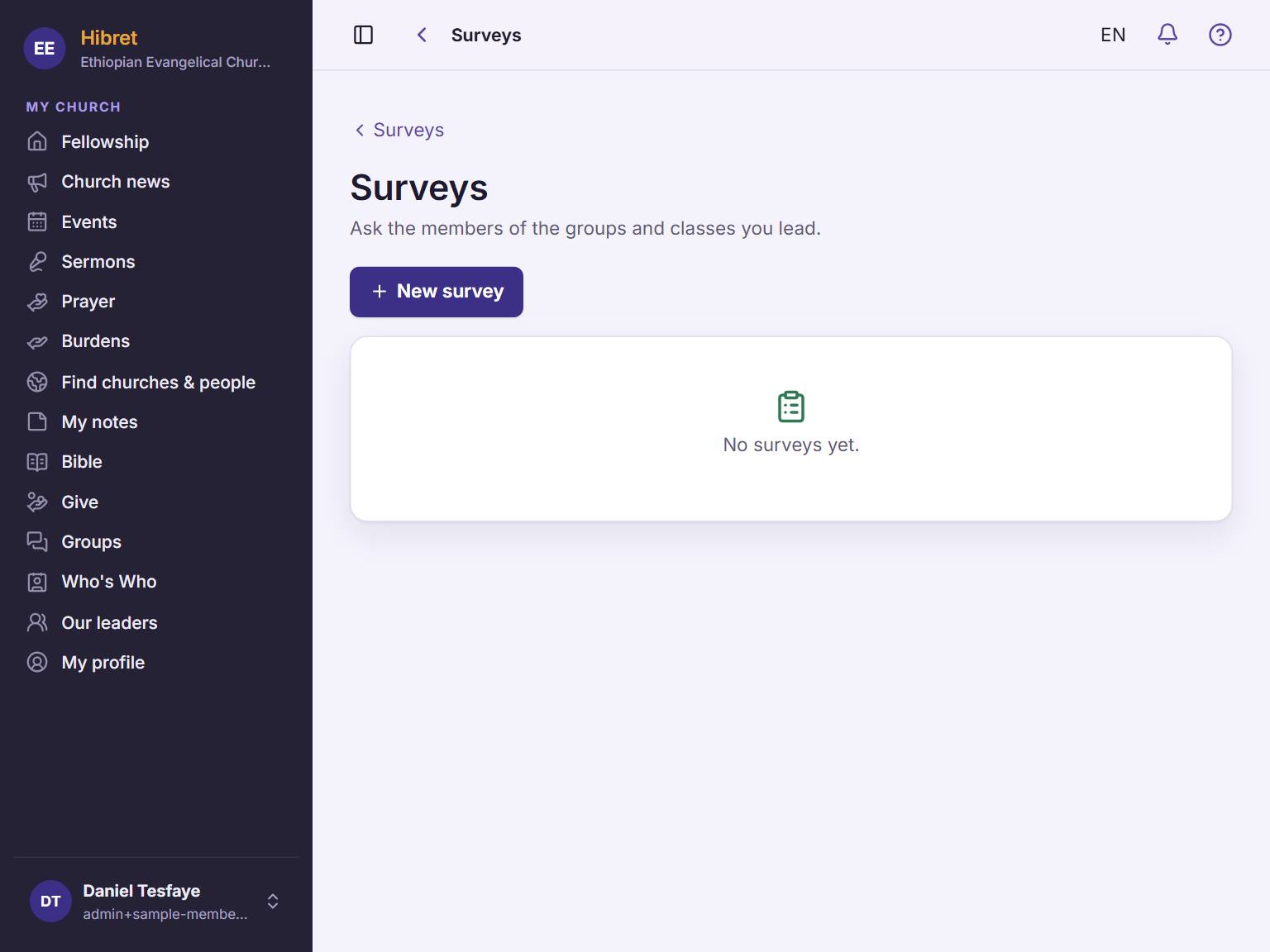Viewport: 1270px width, 952px height.
Task: Click the Church news megaphone icon
Action: point(37,182)
